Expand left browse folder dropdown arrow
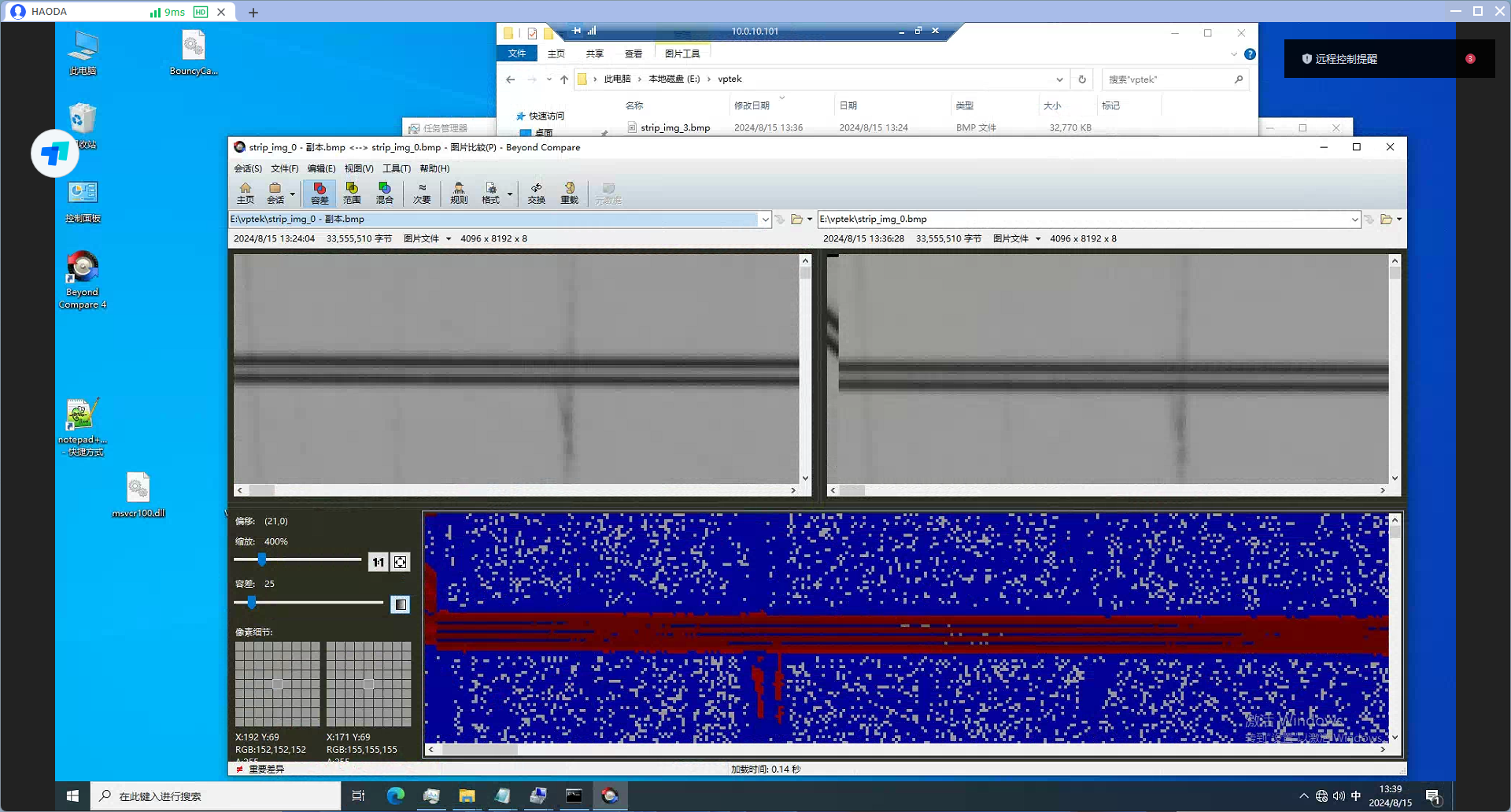 (x=810, y=220)
